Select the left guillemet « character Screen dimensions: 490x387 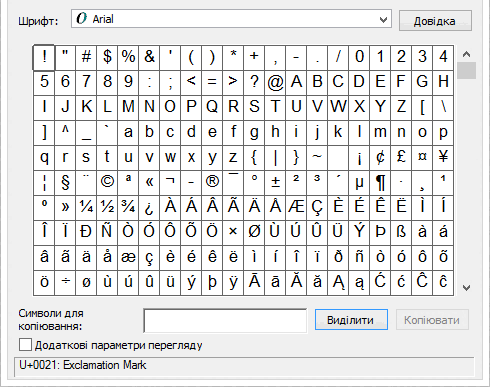tap(149, 182)
